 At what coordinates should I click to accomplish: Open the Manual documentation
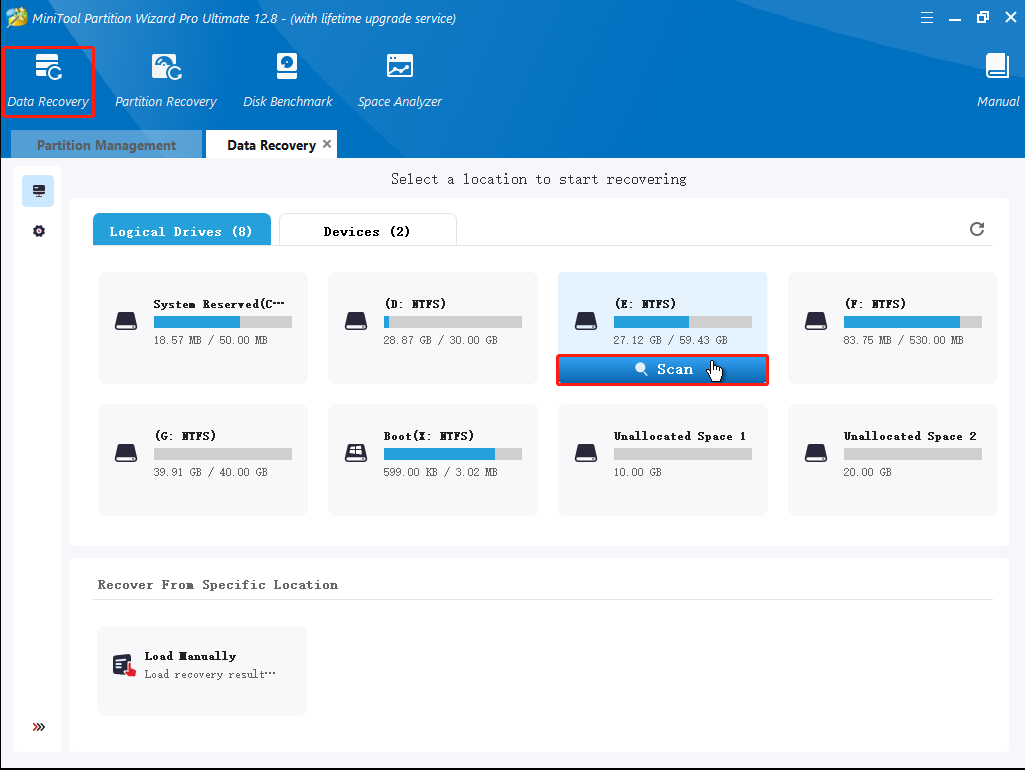(x=997, y=80)
